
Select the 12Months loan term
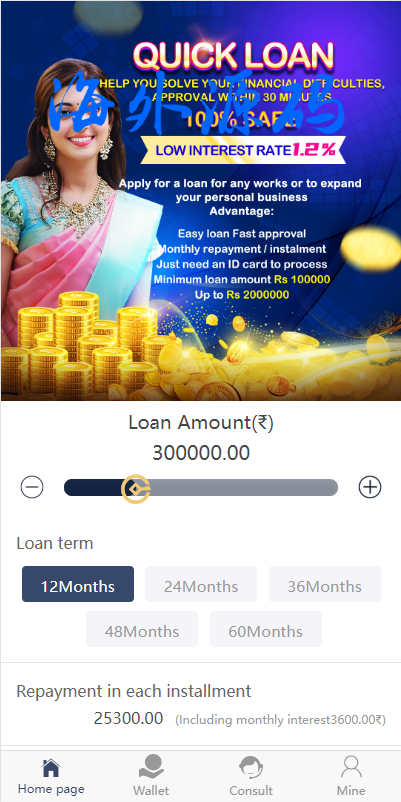click(x=78, y=584)
